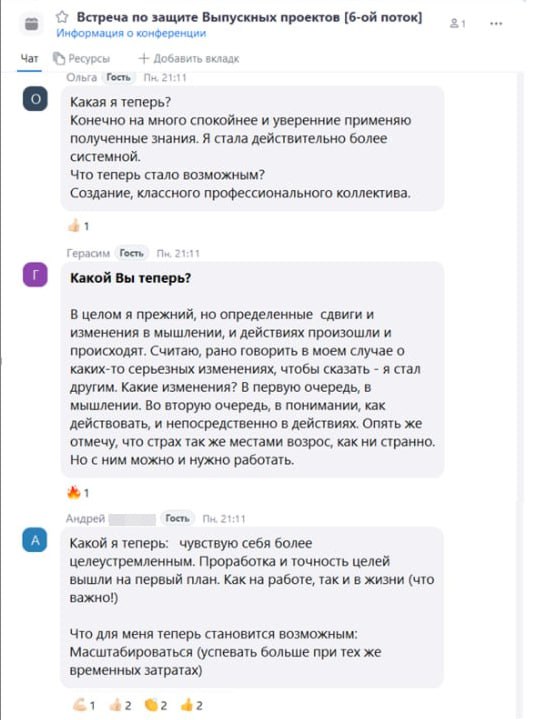Click Герасим's purple avatar

(x=35, y=275)
